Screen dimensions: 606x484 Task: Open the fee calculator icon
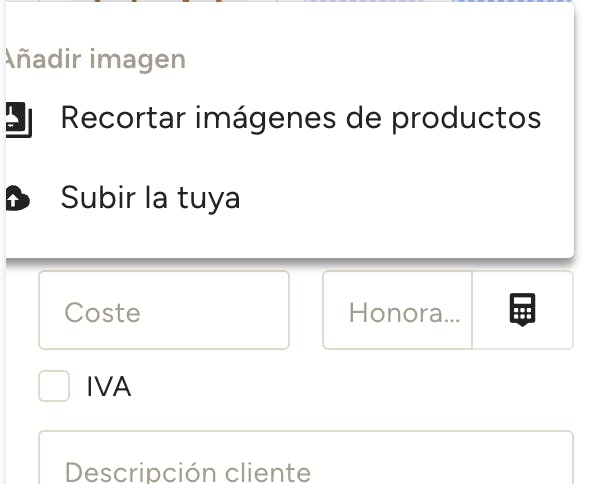point(522,311)
